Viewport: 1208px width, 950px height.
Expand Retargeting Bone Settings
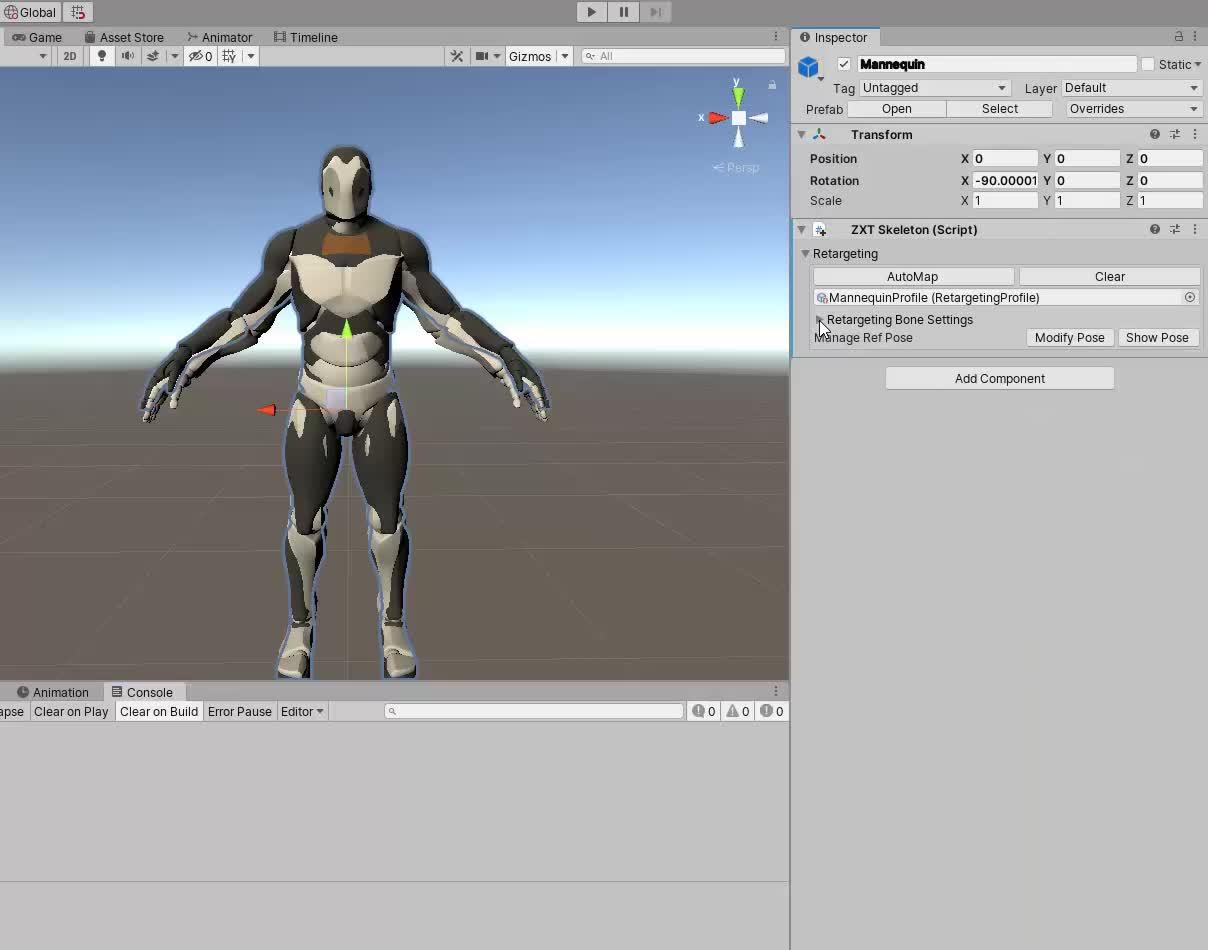[x=820, y=319]
